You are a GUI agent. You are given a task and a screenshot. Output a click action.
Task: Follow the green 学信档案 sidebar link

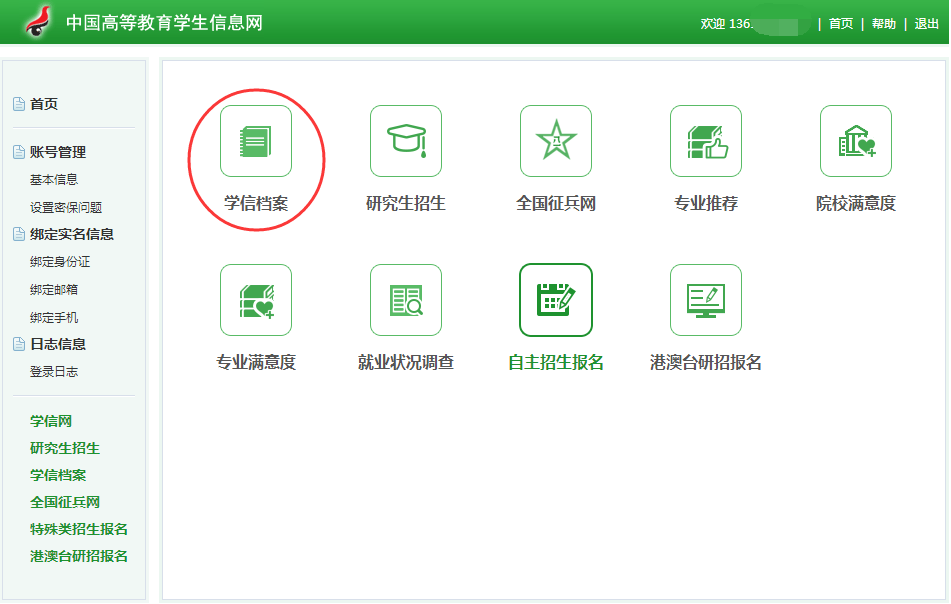(x=58, y=475)
